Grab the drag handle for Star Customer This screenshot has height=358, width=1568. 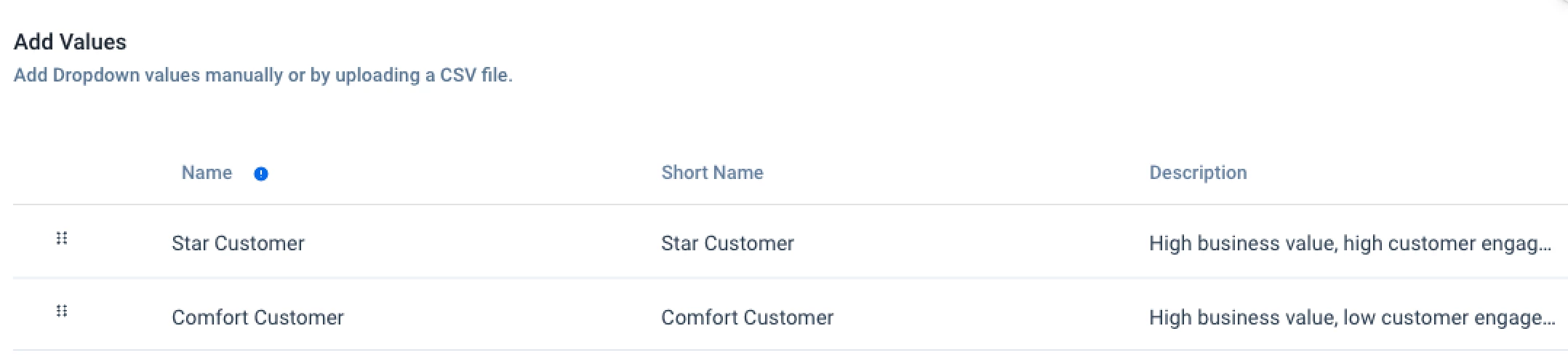pyautogui.click(x=62, y=238)
